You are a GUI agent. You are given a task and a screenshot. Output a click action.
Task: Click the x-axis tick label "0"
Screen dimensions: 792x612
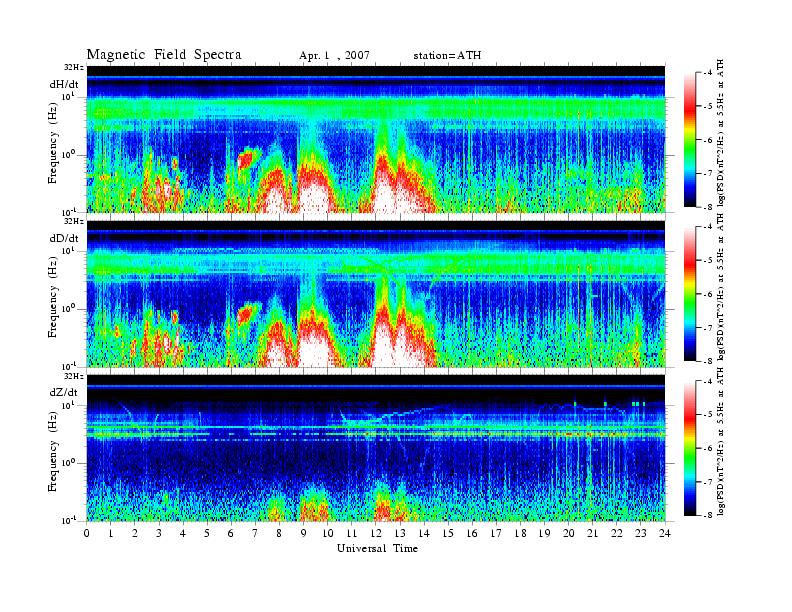tap(87, 533)
